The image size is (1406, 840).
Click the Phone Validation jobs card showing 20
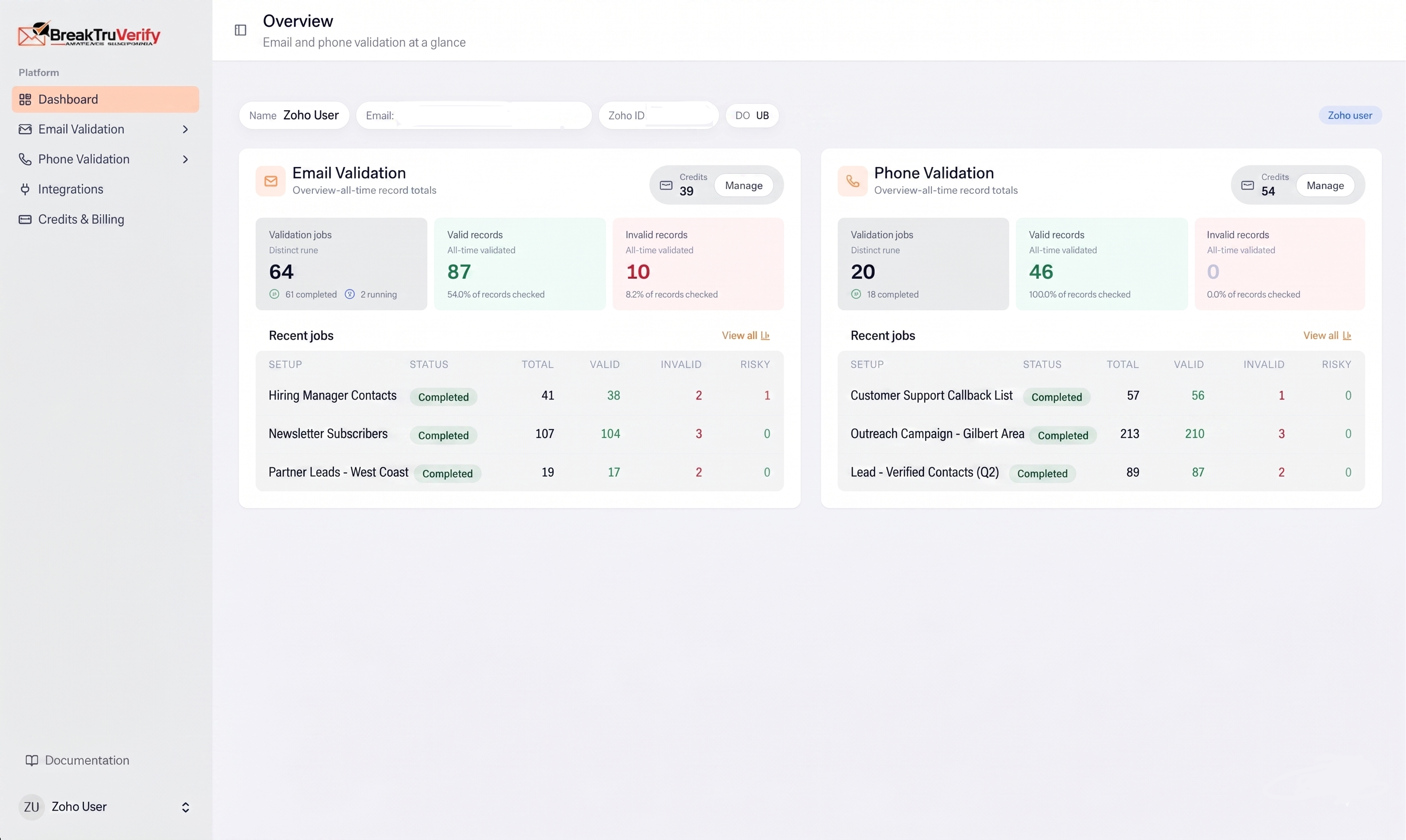923,265
